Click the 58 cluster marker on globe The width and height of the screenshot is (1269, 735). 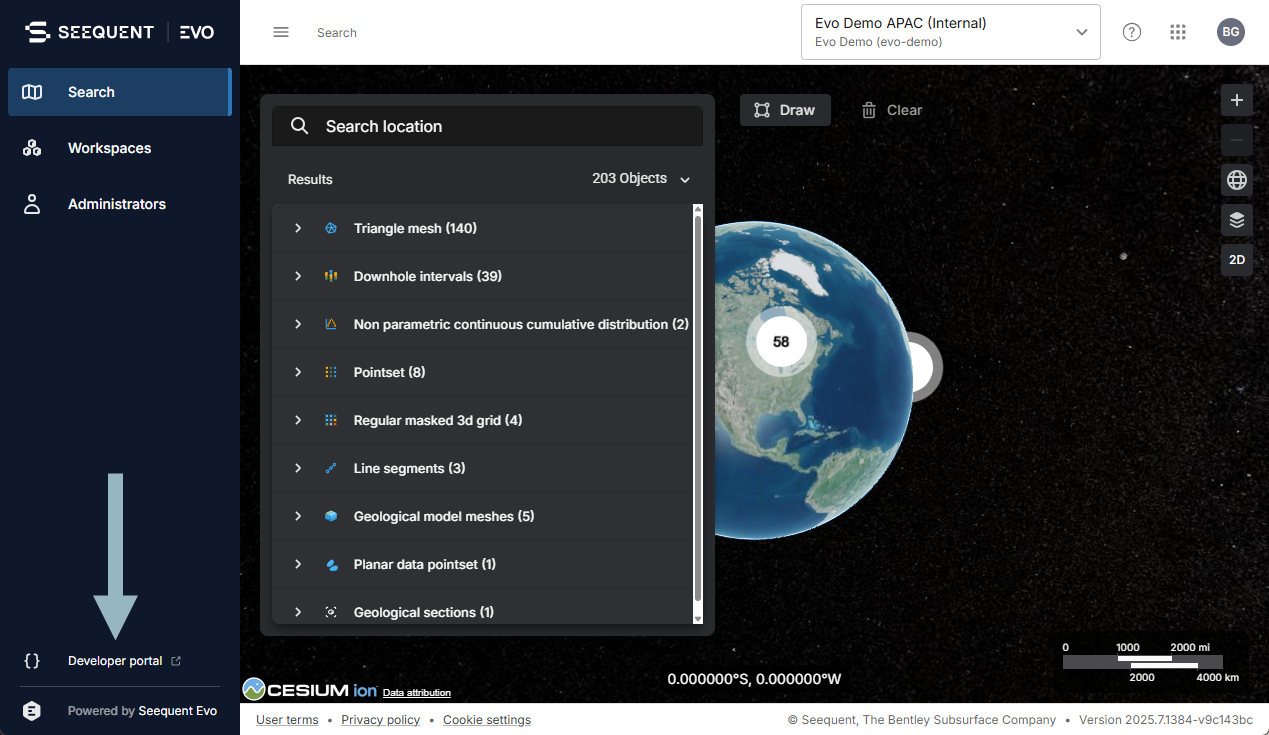tap(781, 342)
